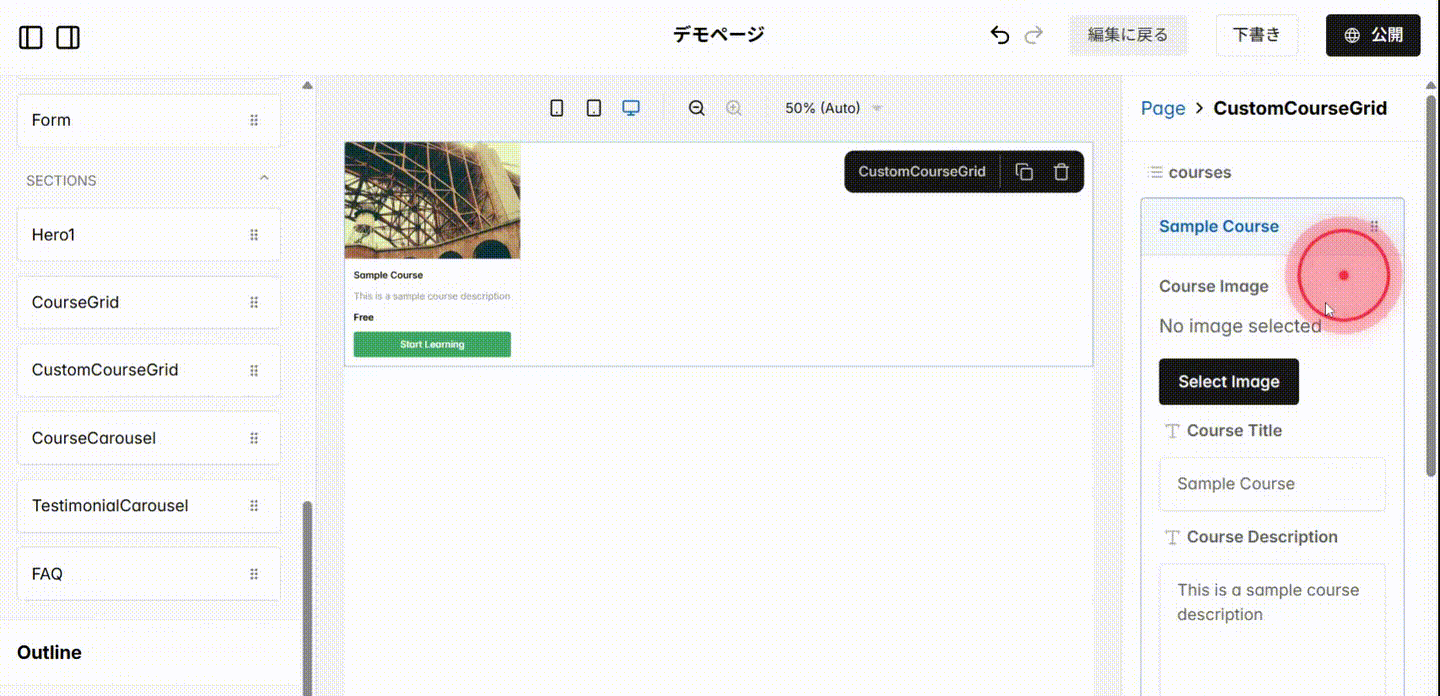Toggle the right sidebar panel icon

coord(67,37)
